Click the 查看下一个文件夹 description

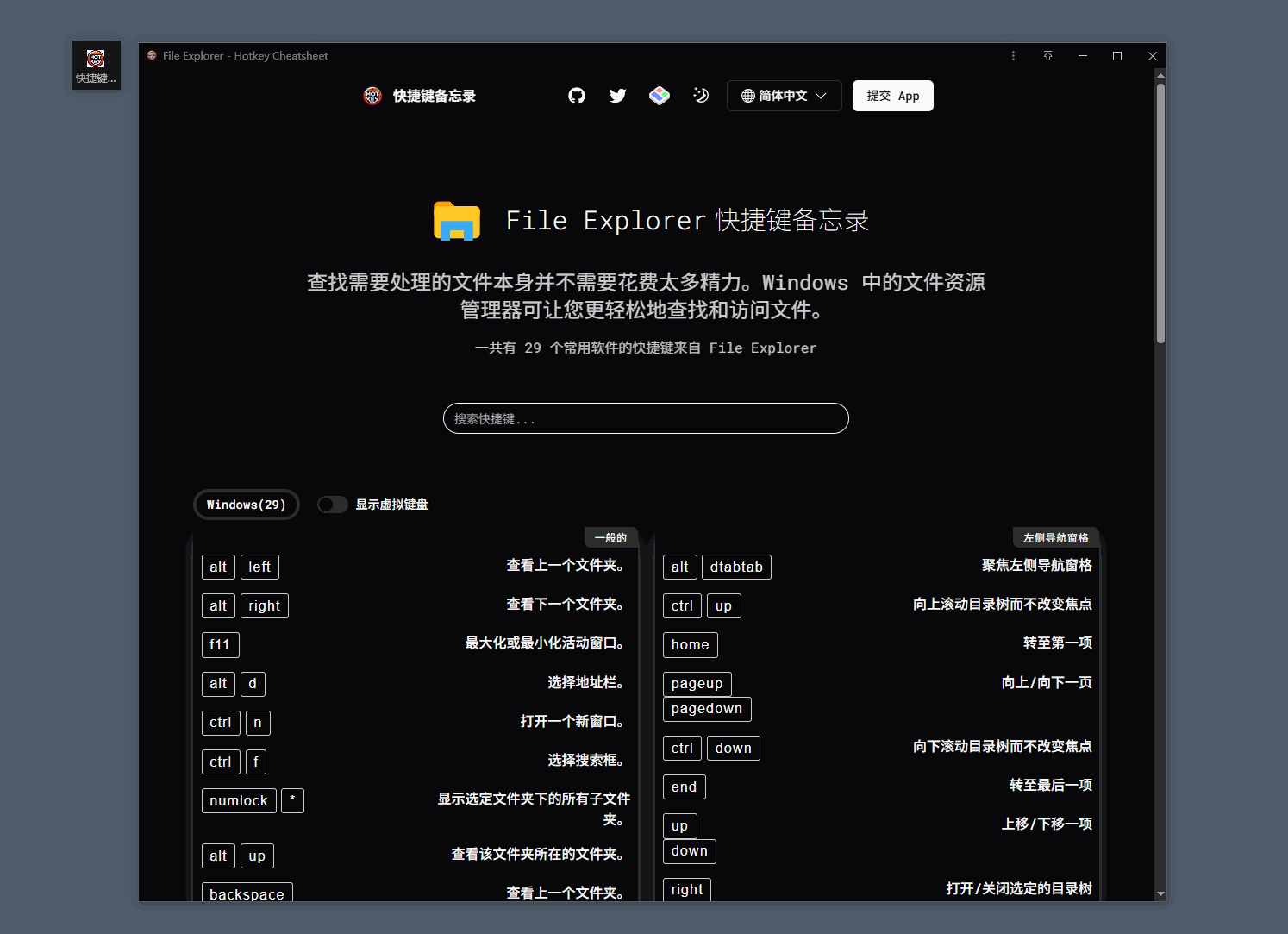[565, 604]
